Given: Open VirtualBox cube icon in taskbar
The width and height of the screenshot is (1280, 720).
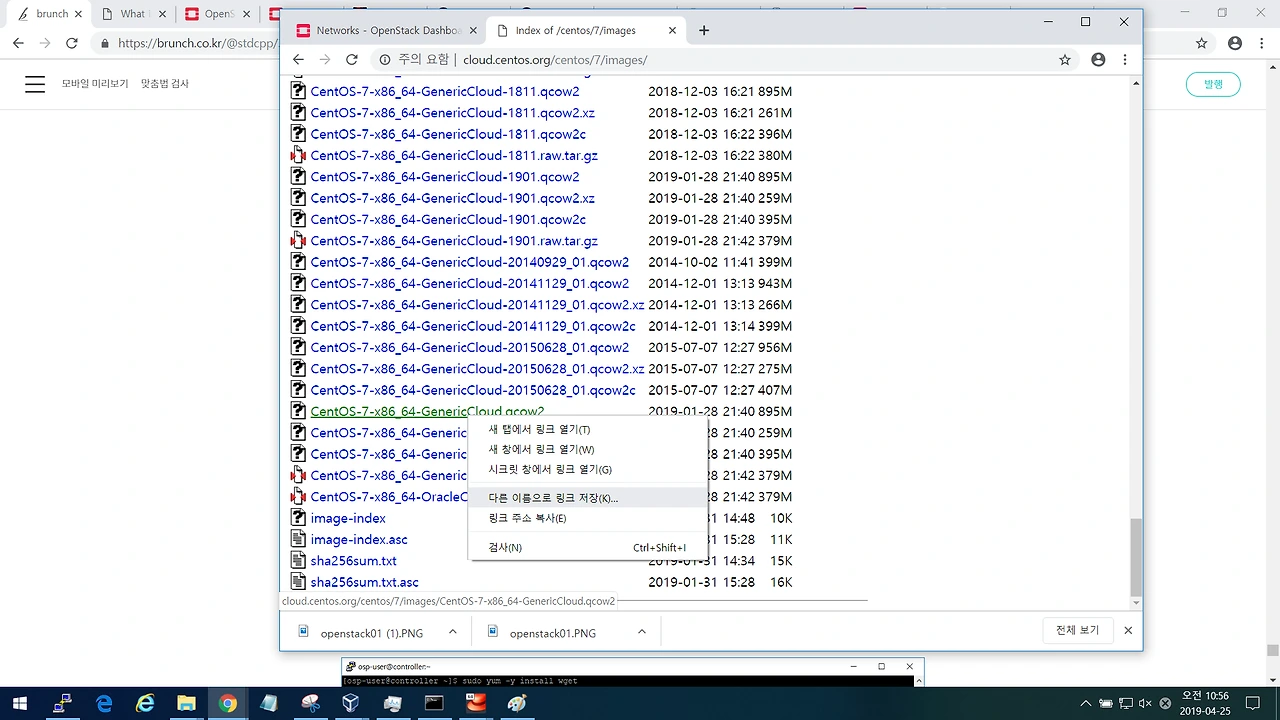Looking at the screenshot, I should 351,704.
